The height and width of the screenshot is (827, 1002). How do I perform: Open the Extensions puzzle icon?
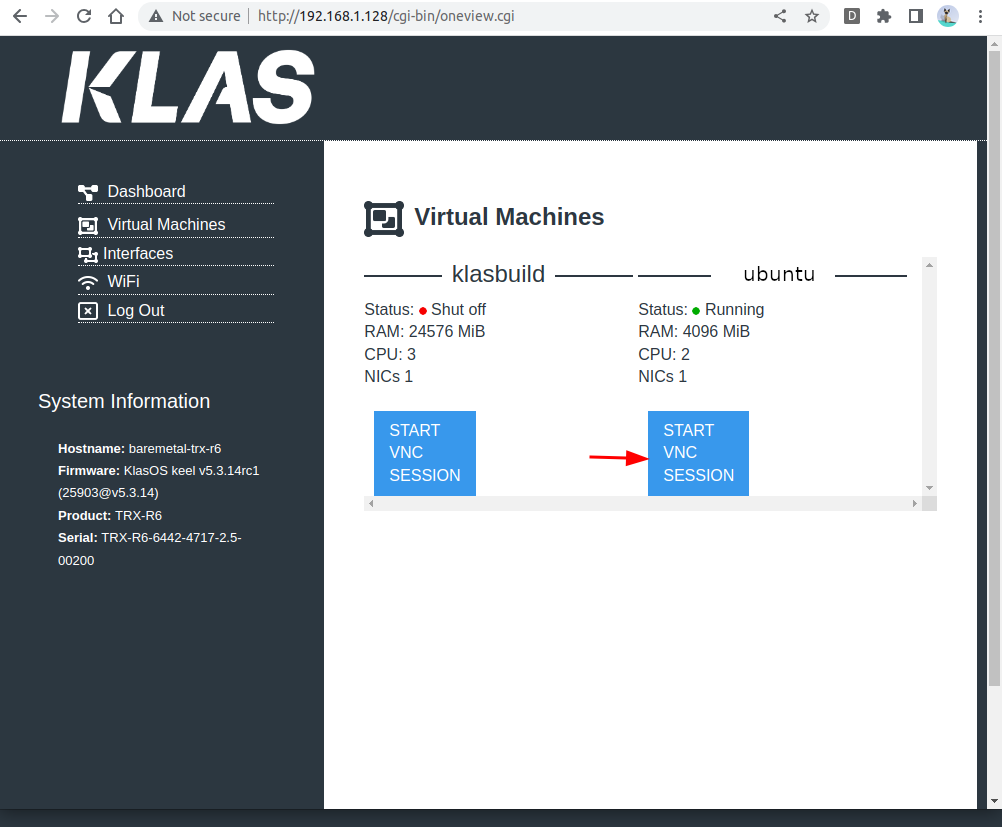tap(884, 16)
